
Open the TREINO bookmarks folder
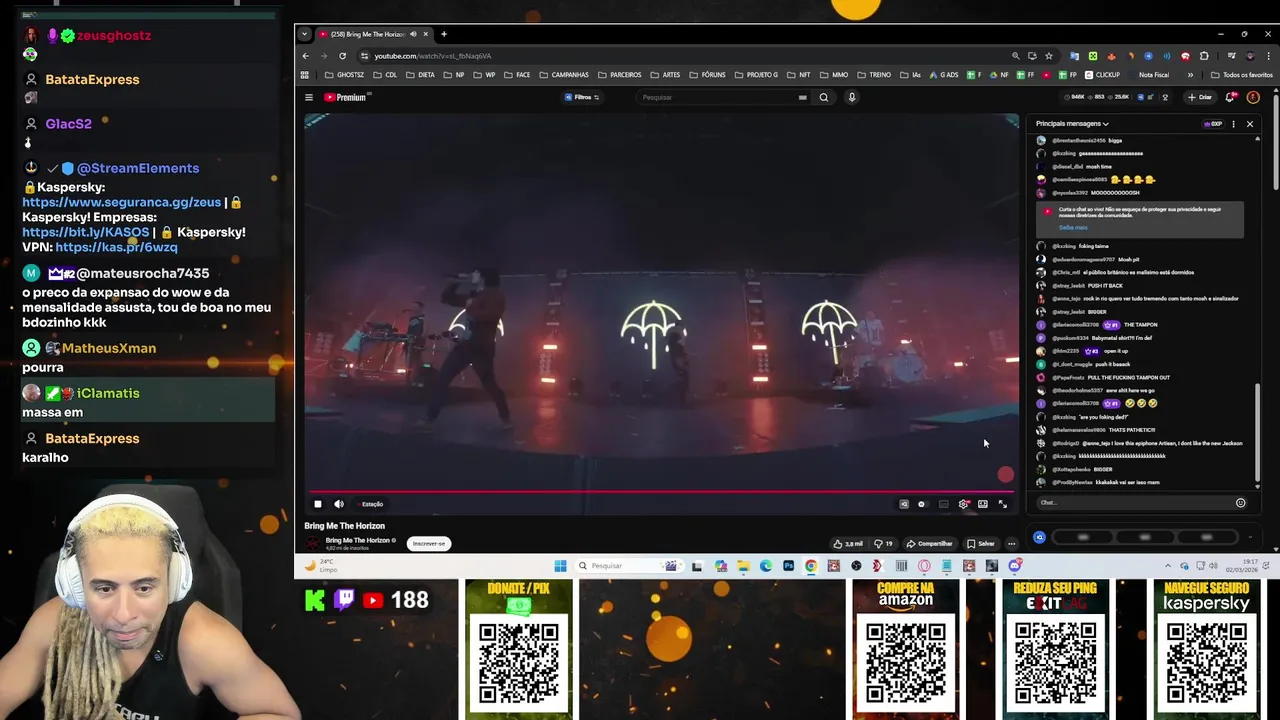tap(874, 75)
